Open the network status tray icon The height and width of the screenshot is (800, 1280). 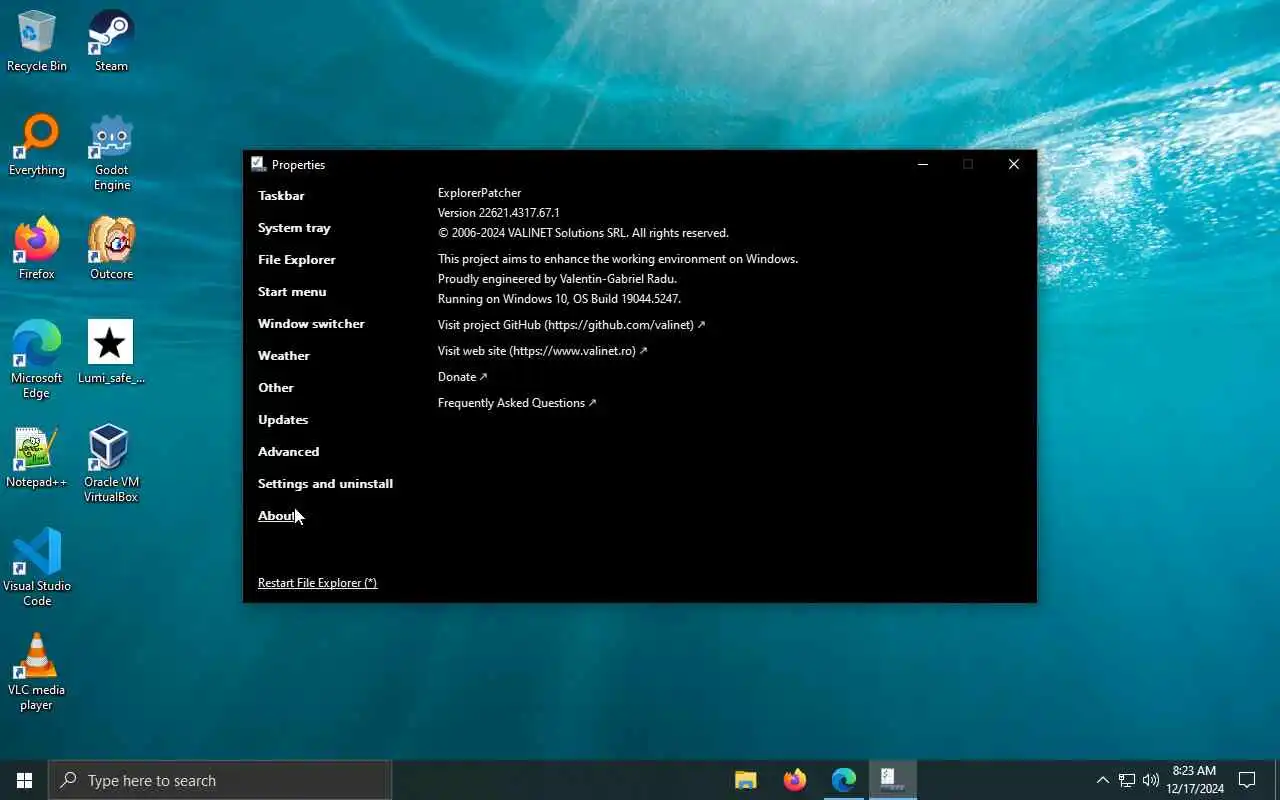[1126, 780]
